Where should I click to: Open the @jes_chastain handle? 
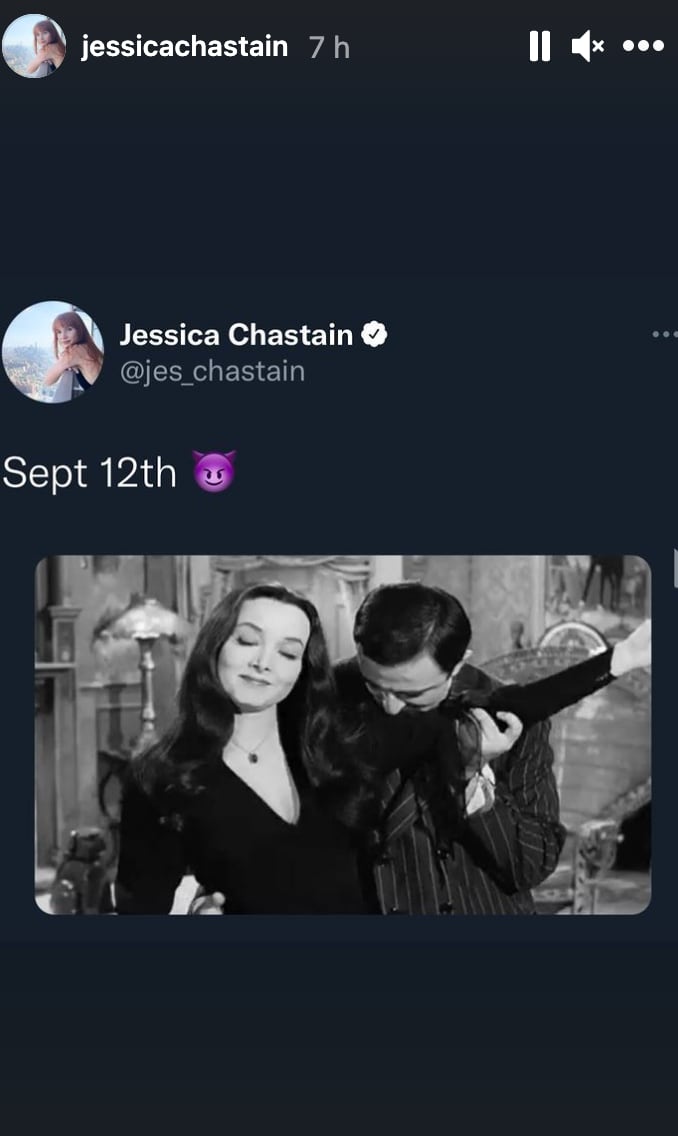212,371
